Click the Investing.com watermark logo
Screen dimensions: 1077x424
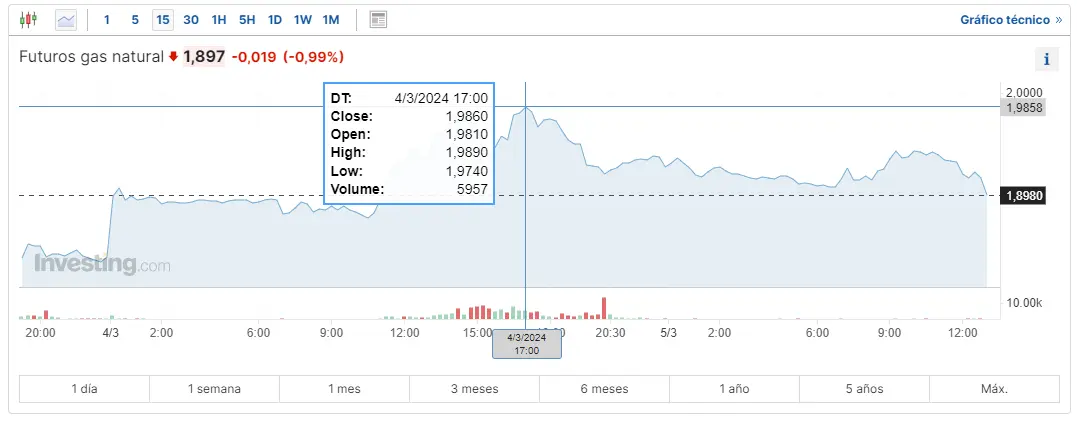[x=102, y=265]
